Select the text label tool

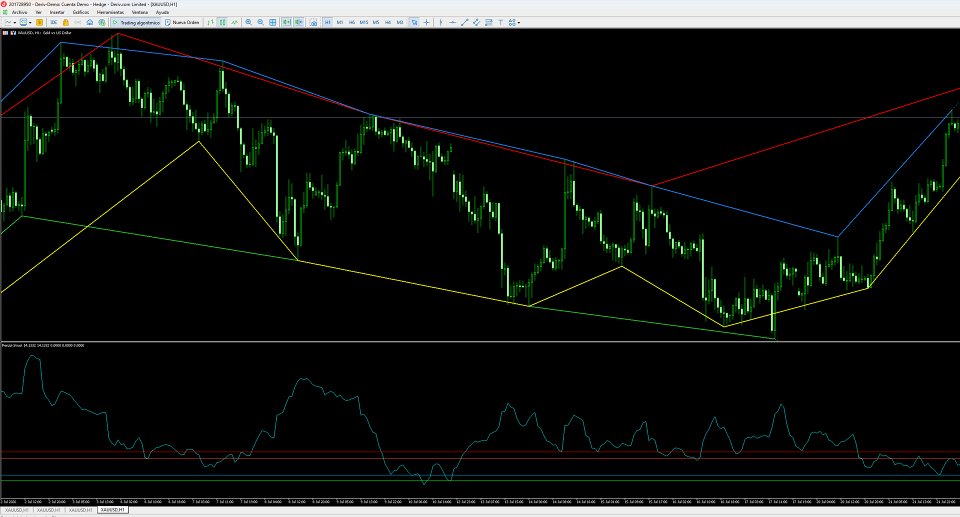pos(500,22)
